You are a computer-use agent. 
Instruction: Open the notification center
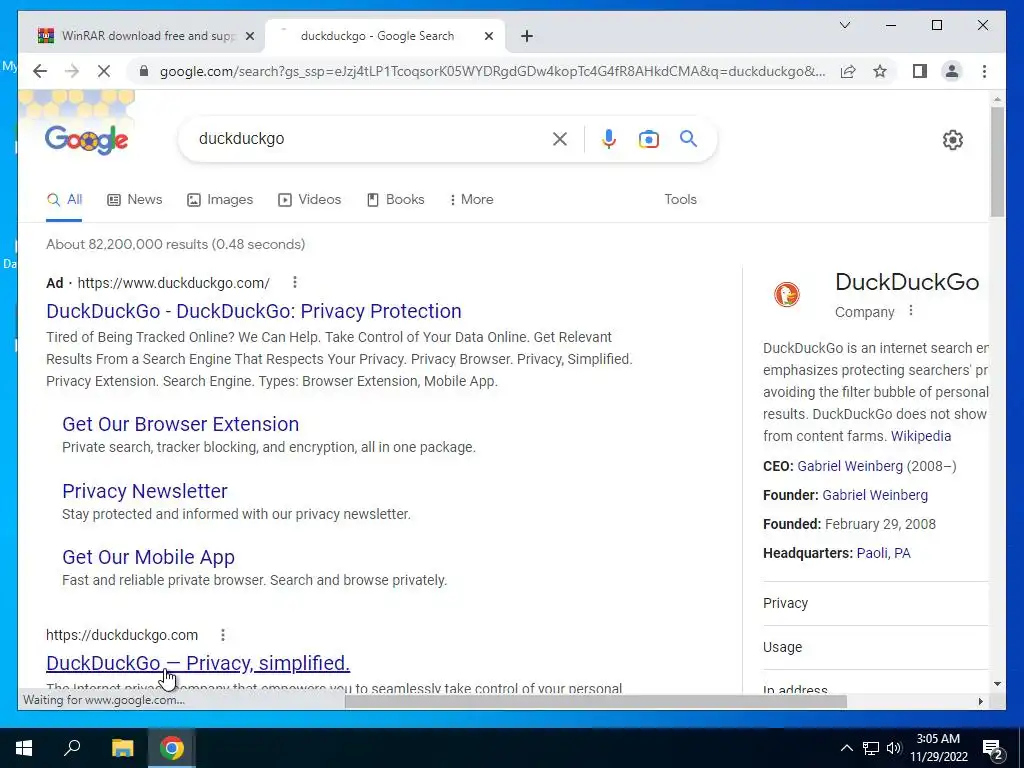pos(993,749)
